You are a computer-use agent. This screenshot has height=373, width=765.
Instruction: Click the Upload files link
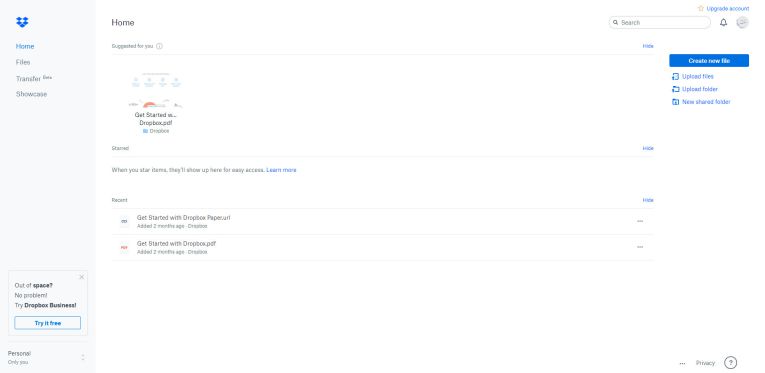(698, 77)
